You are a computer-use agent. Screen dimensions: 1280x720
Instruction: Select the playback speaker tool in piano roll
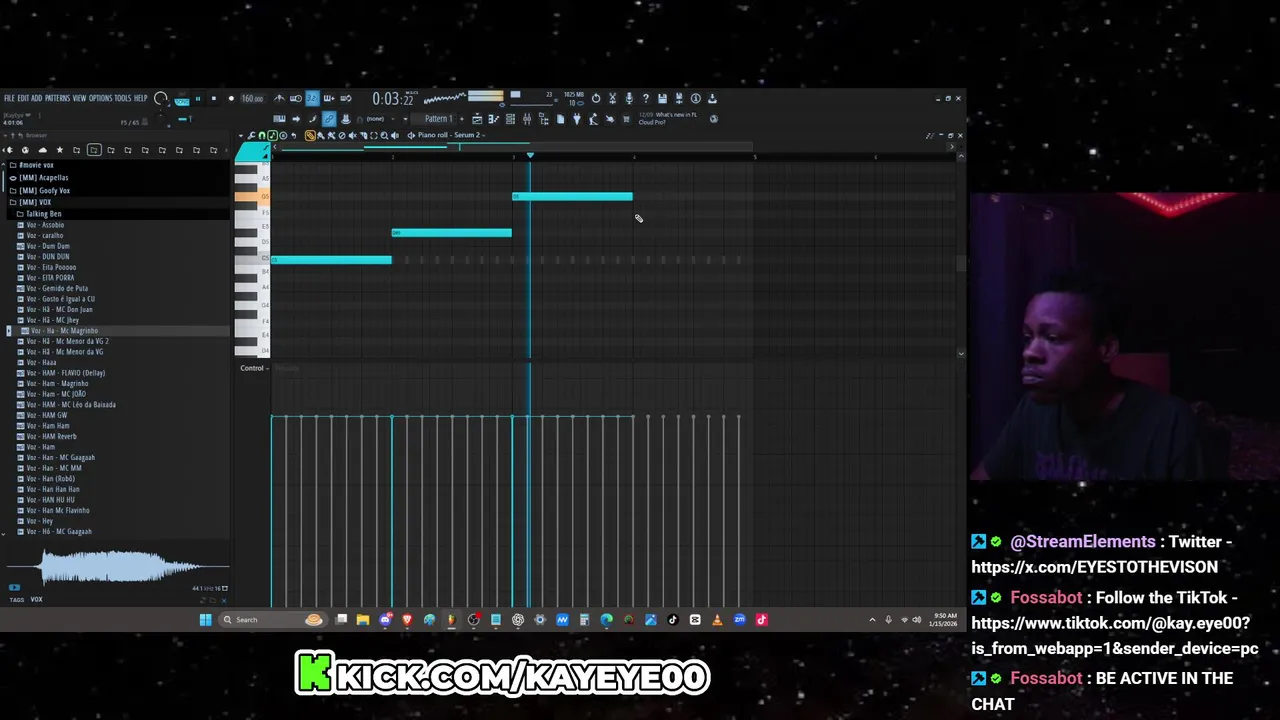tap(394, 135)
